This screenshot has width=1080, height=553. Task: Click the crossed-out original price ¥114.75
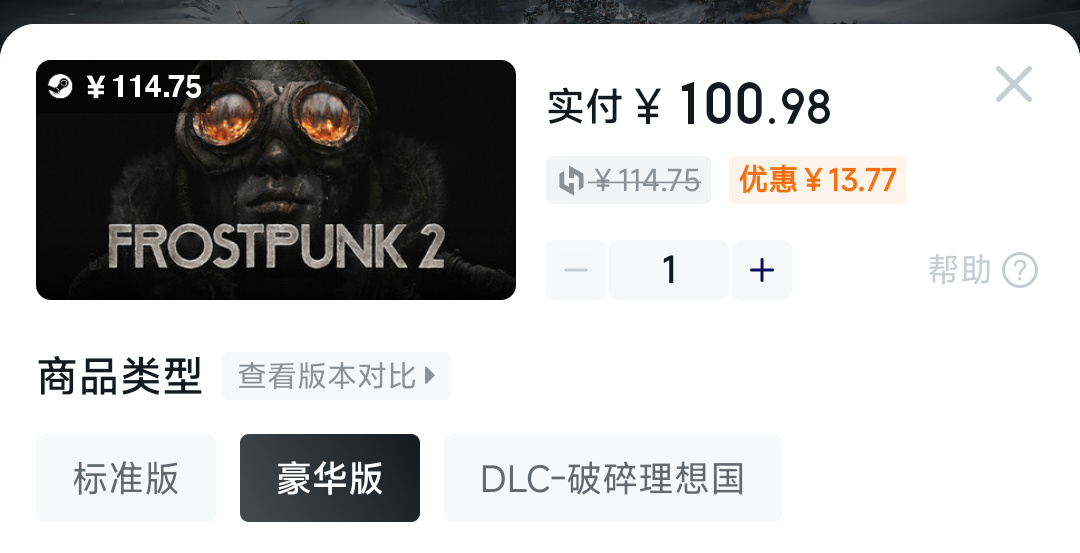click(x=648, y=180)
